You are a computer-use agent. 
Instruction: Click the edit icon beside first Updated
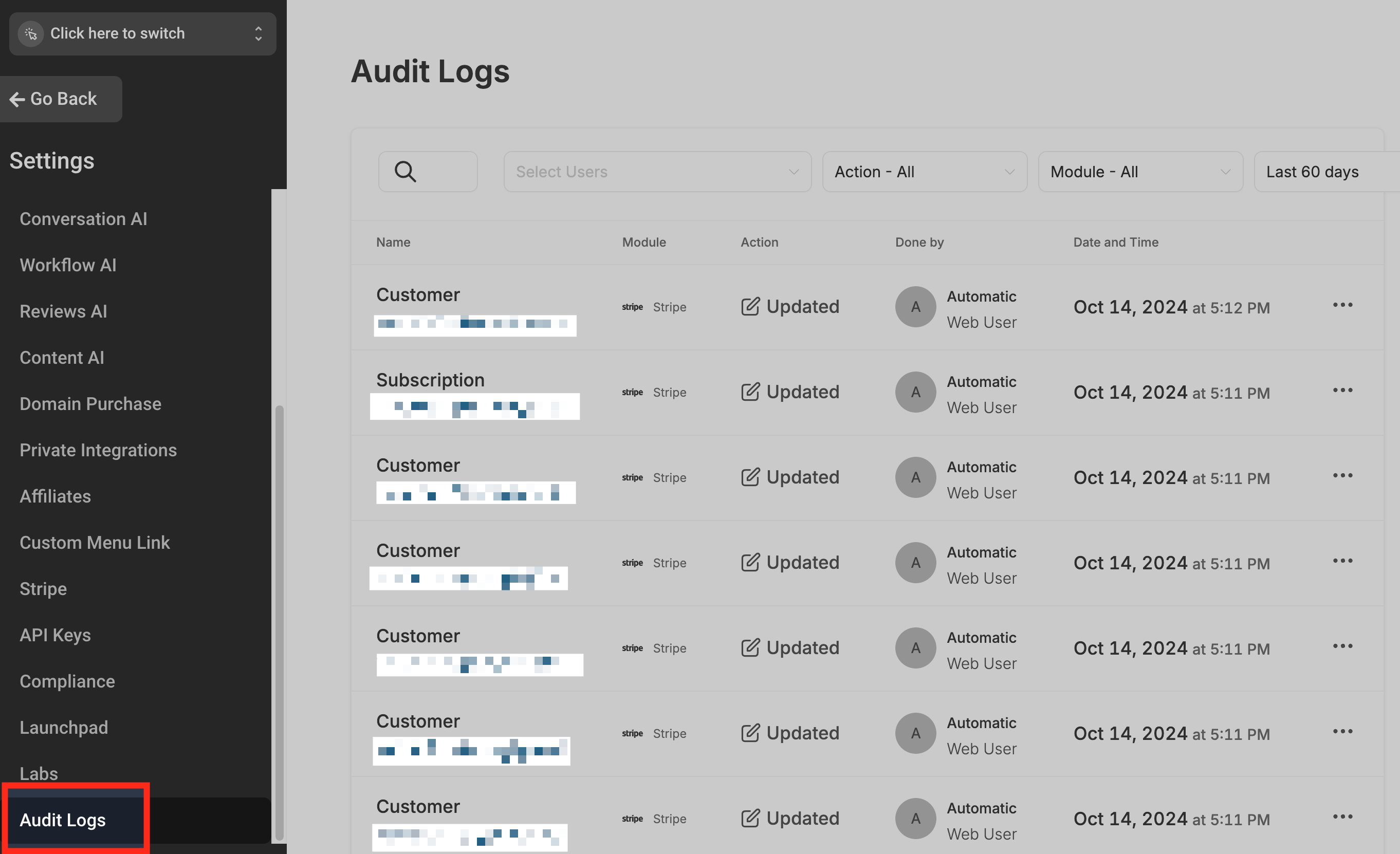[x=750, y=307]
